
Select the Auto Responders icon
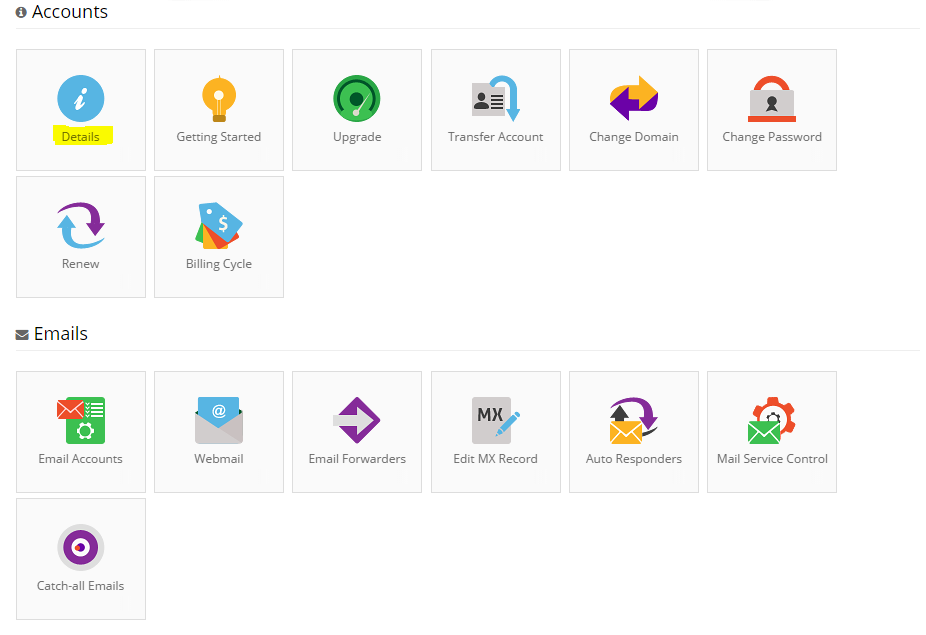coord(633,420)
